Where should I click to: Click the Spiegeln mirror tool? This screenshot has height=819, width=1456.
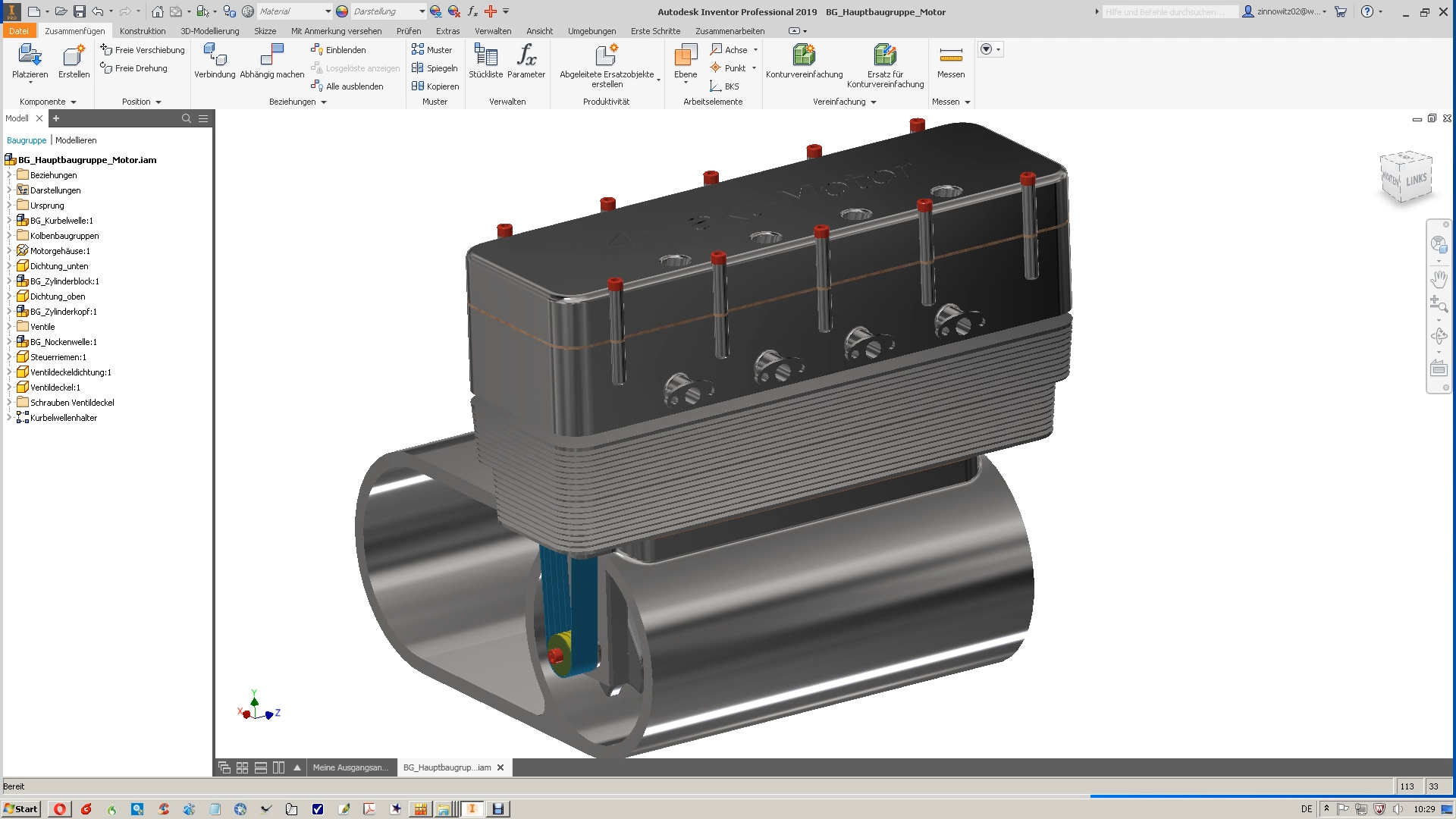[x=435, y=68]
